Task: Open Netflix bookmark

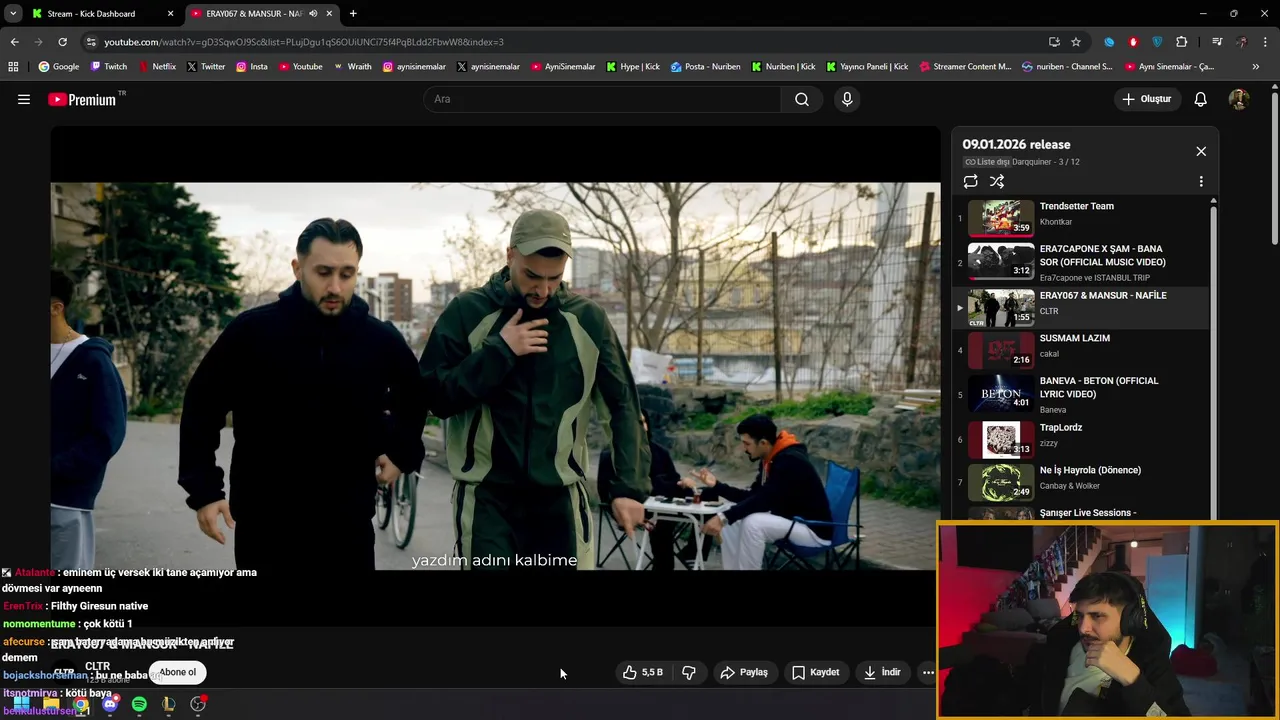Action: point(157,67)
